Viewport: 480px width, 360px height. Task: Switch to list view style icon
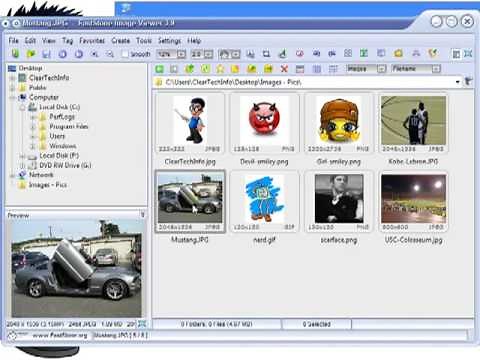click(333, 69)
